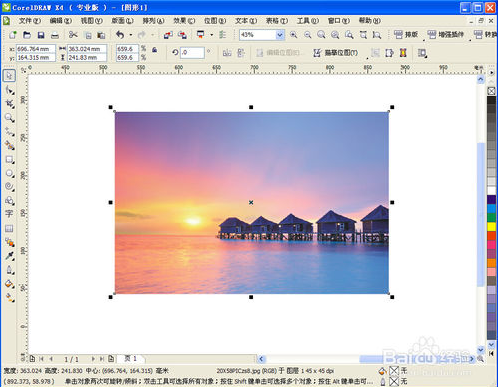The height and width of the screenshot is (387, 498).
Task: Click the add page icon before navigation
Action: 32,359
